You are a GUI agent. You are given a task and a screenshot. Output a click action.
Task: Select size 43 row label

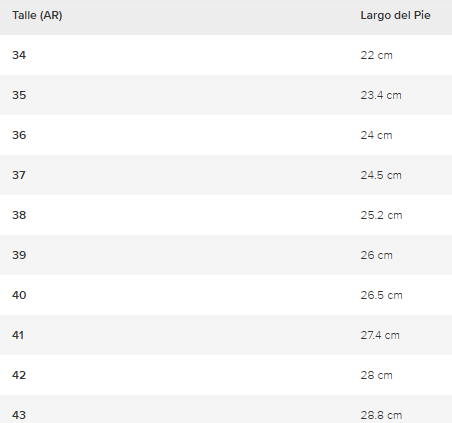point(19,415)
